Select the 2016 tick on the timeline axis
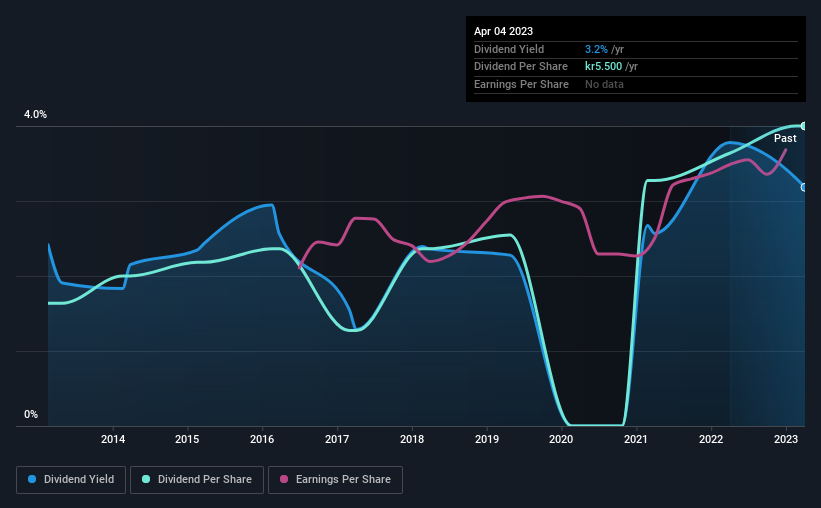 262,439
